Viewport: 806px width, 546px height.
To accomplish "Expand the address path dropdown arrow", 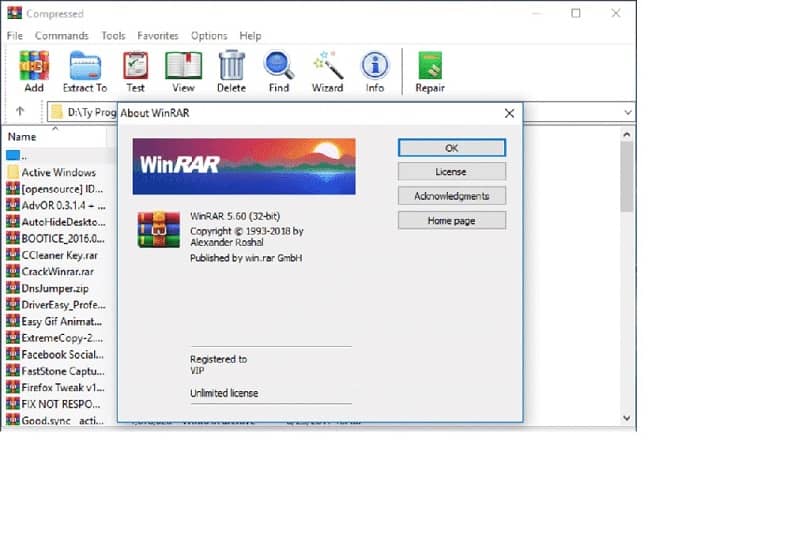I will pyautogui.click(x=628, y=112).
